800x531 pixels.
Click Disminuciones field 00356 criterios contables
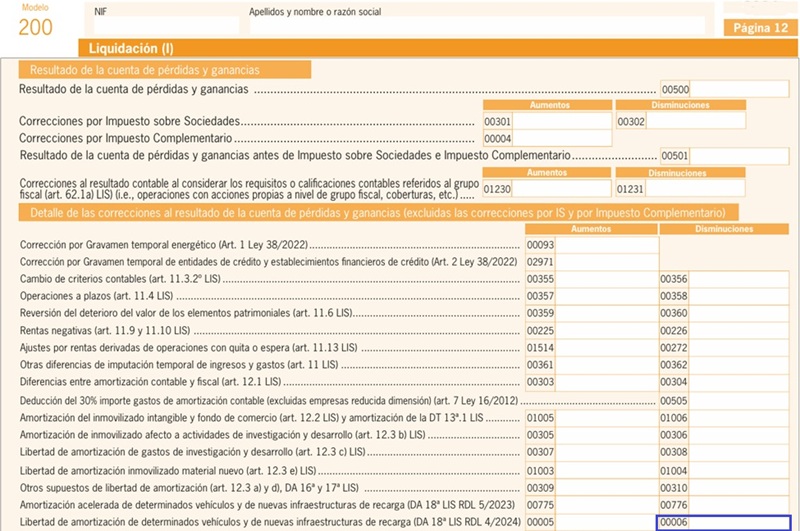pos(739,279)
